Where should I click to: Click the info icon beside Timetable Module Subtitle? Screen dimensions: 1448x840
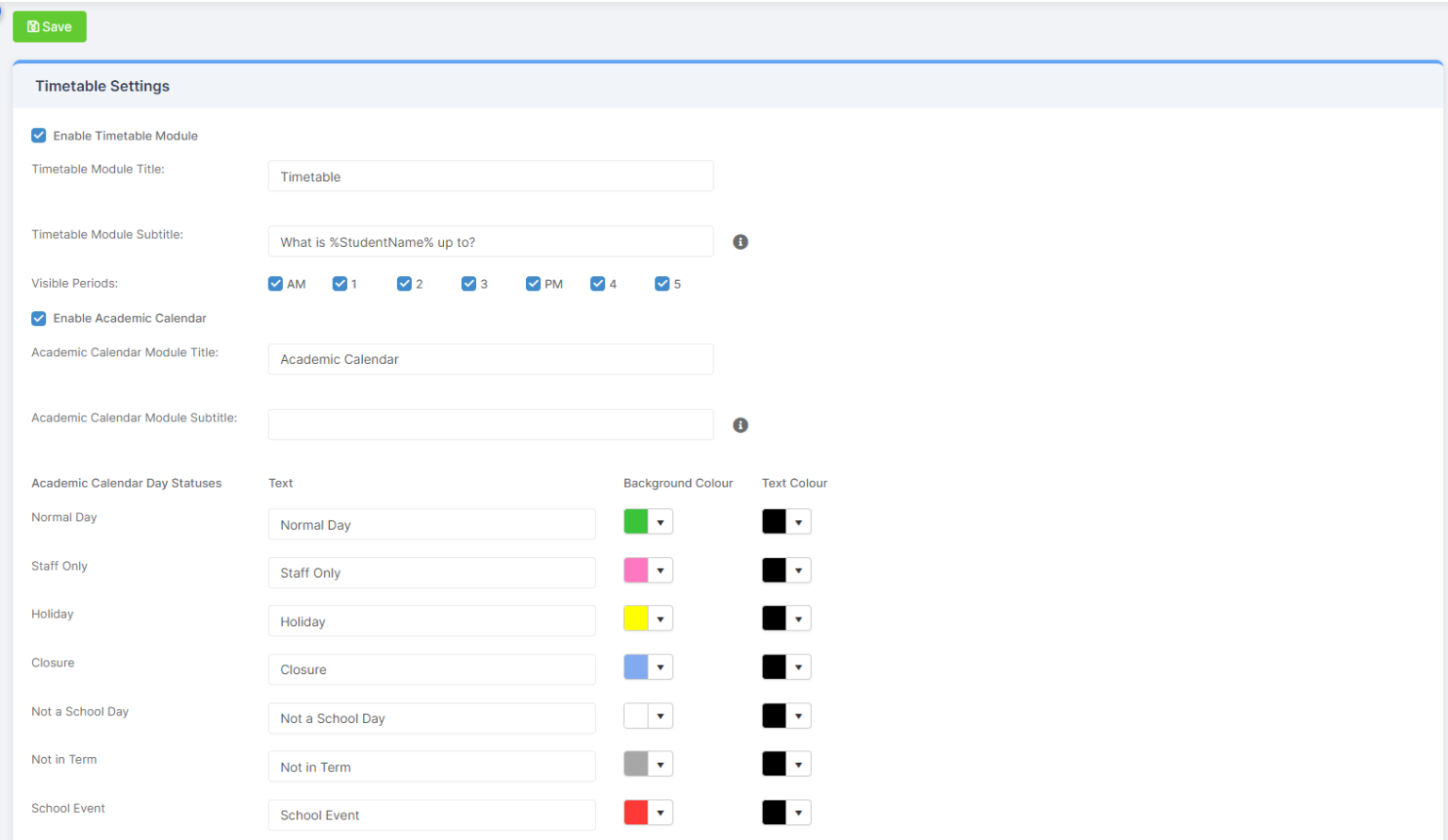[740, 242]
